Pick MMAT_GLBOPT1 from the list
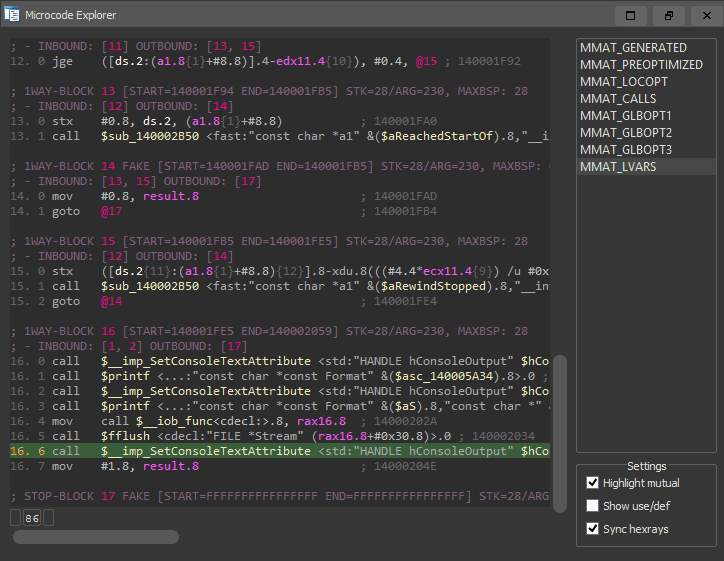The image size is (724, 561). click(x=626, y=116)
